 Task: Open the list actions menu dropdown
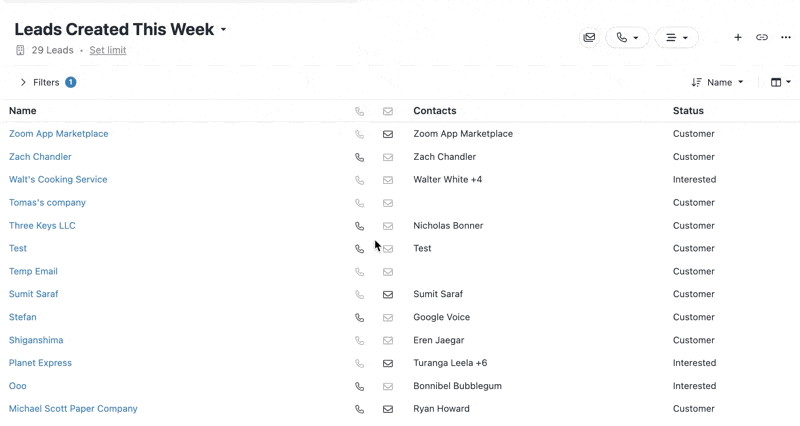click(677, 37)
